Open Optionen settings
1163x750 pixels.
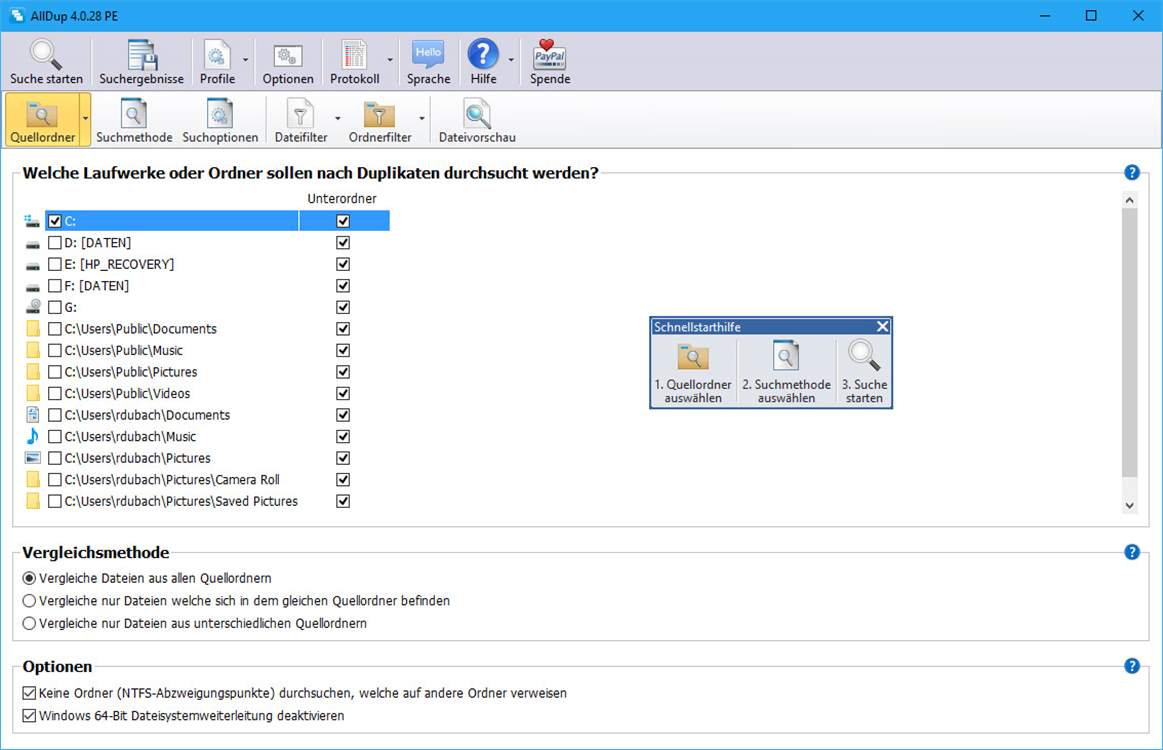[x=288, y=62]
